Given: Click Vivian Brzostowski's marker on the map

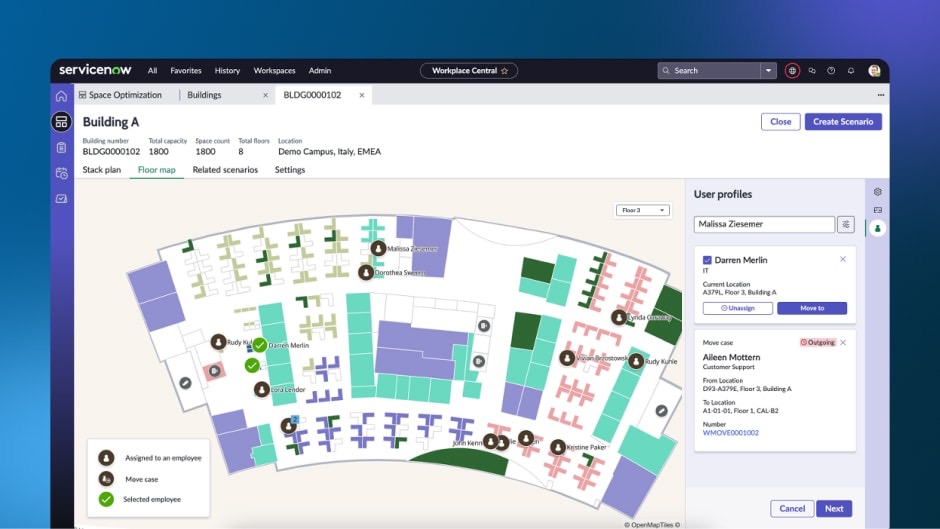Looking at the screenshot, I should point(567,358).
